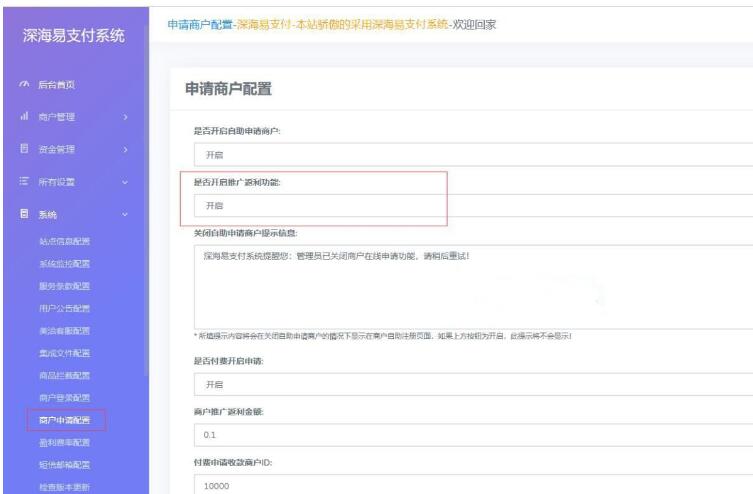Open 服务条款配置 in the sidebar

pos(64,286)
